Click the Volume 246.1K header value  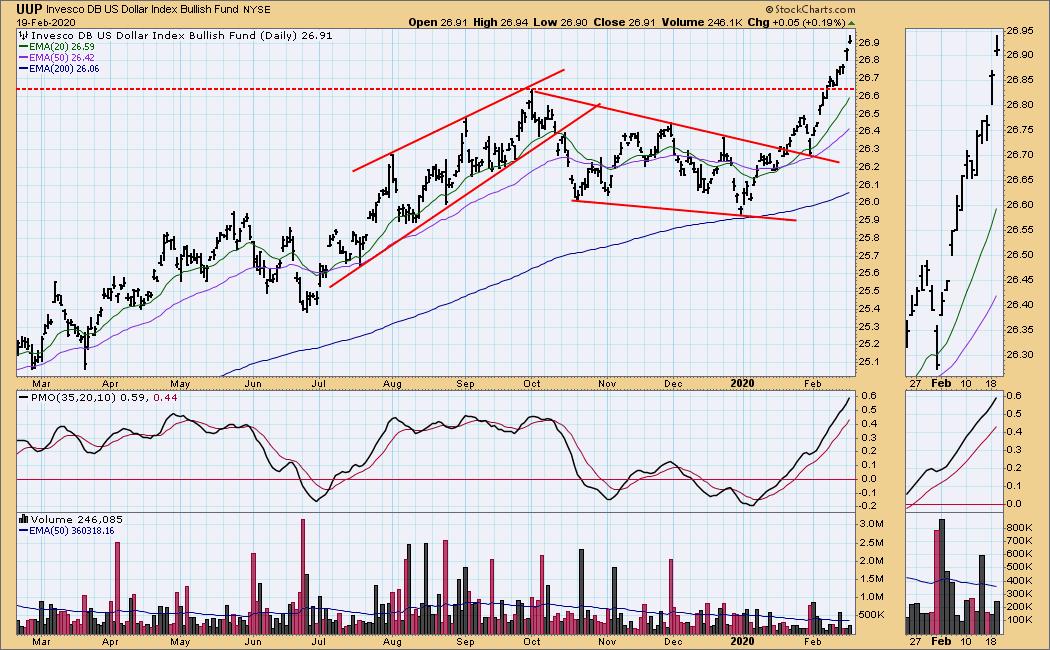click(x=702, y=22)
